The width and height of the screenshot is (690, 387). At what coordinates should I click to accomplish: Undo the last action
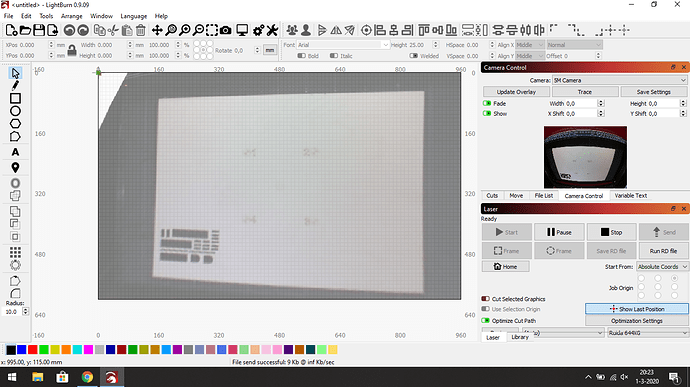pyautogui.click(x=69, y=30)
